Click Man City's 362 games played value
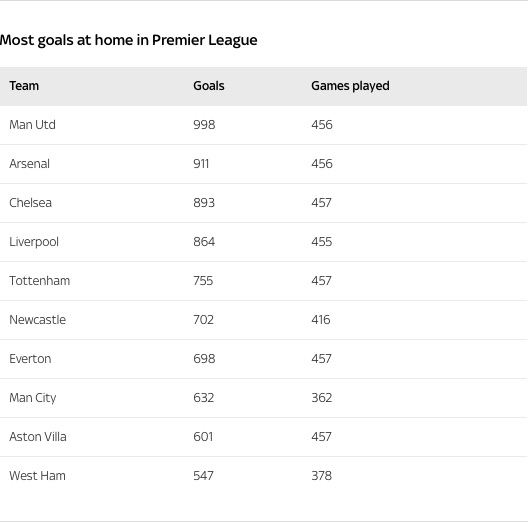529x522 pixels. (322, 398)
